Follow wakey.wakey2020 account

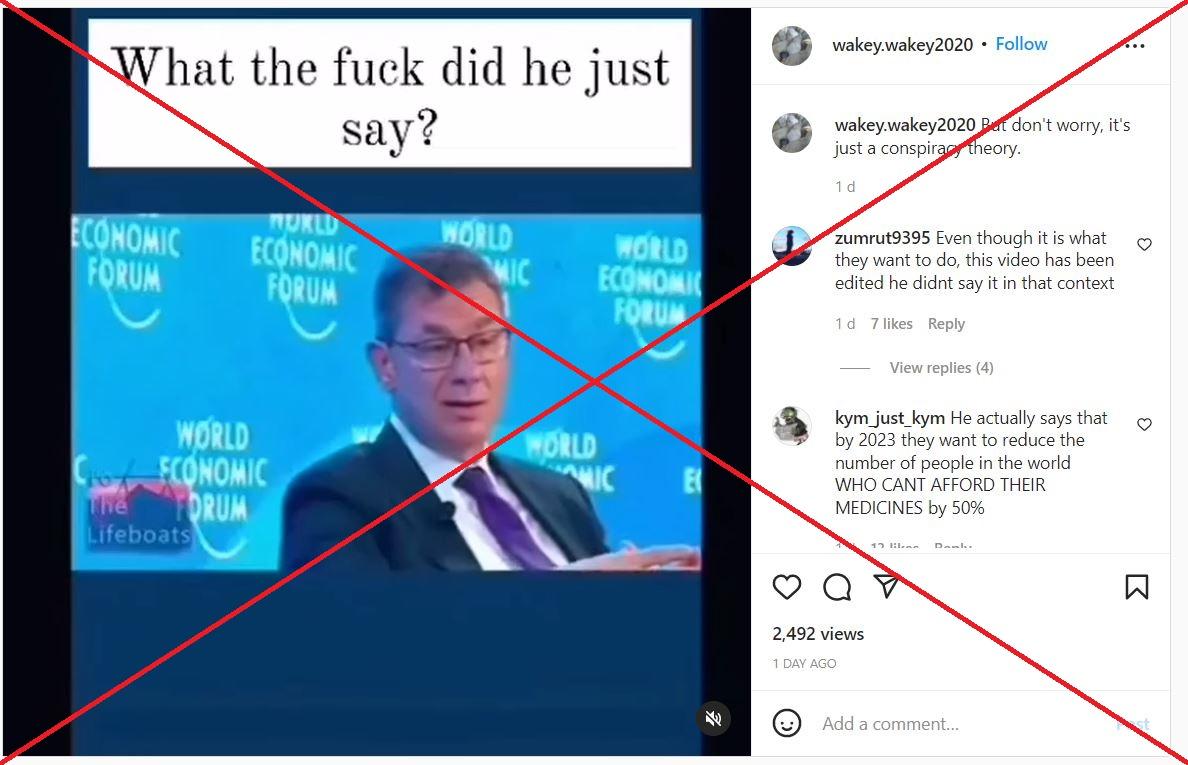click(1021, 44)
